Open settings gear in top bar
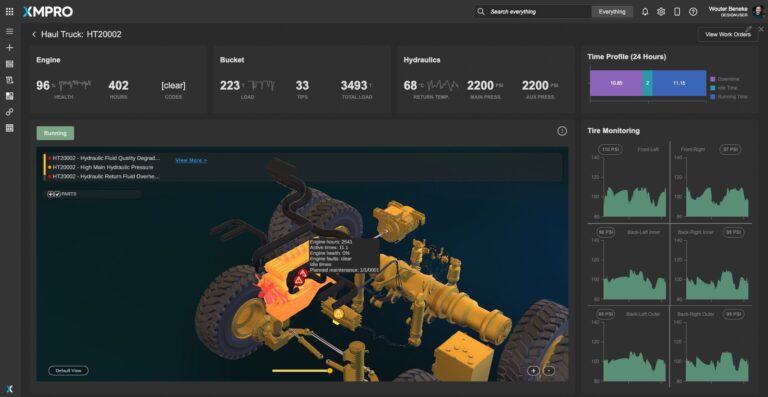This screenshot has height=397, width=768. tap(661, 12)
